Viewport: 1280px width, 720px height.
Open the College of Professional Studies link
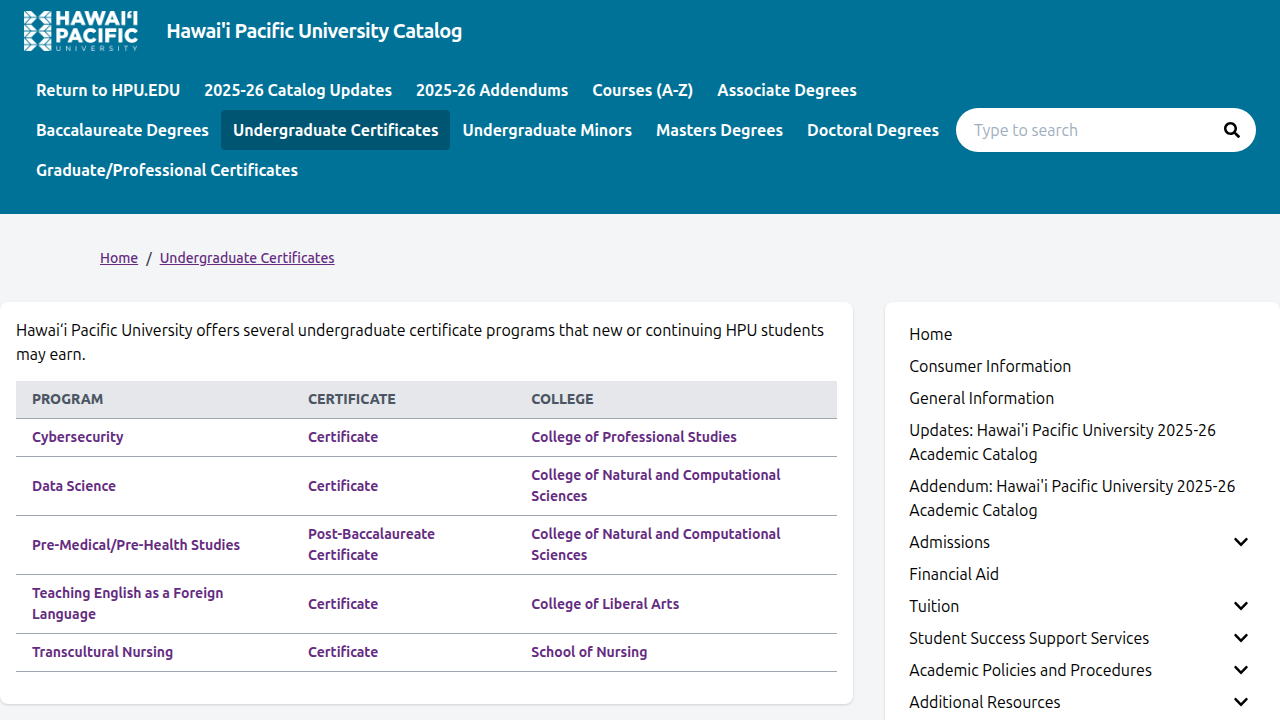[634, 437]
